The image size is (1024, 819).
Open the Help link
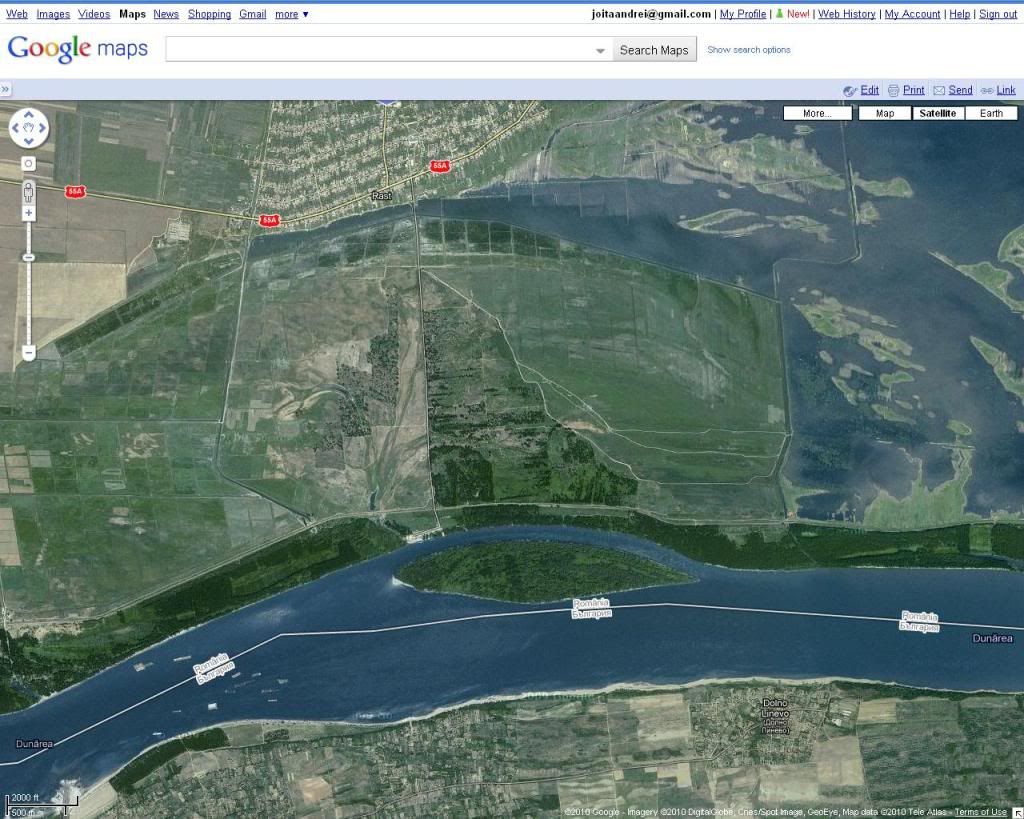point(959,14)
